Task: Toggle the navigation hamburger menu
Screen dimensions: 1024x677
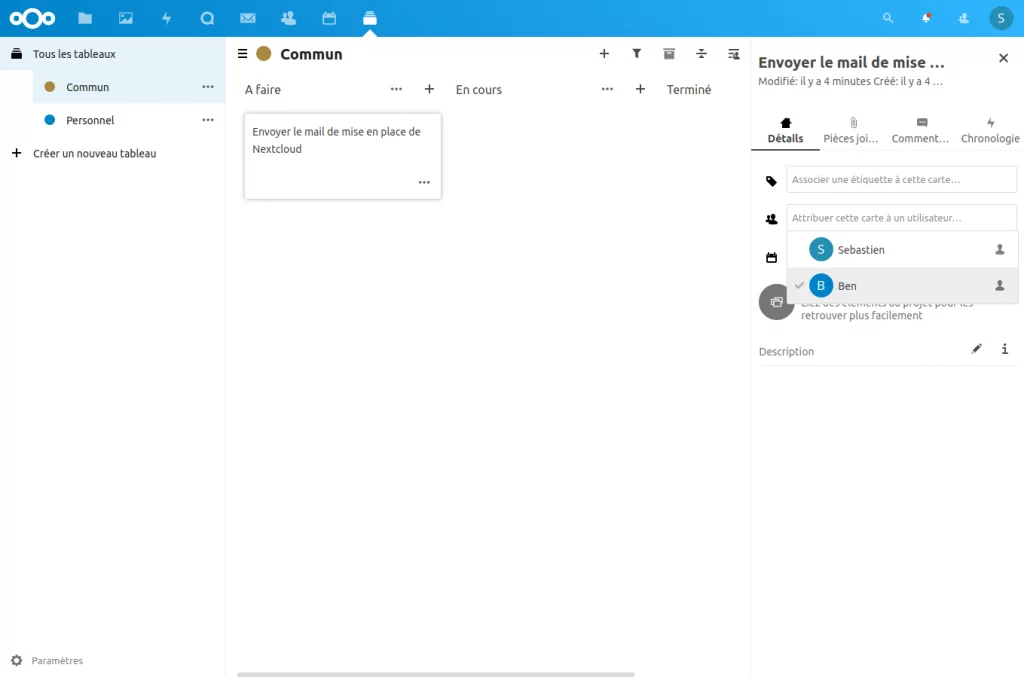Action: [242, 54]
